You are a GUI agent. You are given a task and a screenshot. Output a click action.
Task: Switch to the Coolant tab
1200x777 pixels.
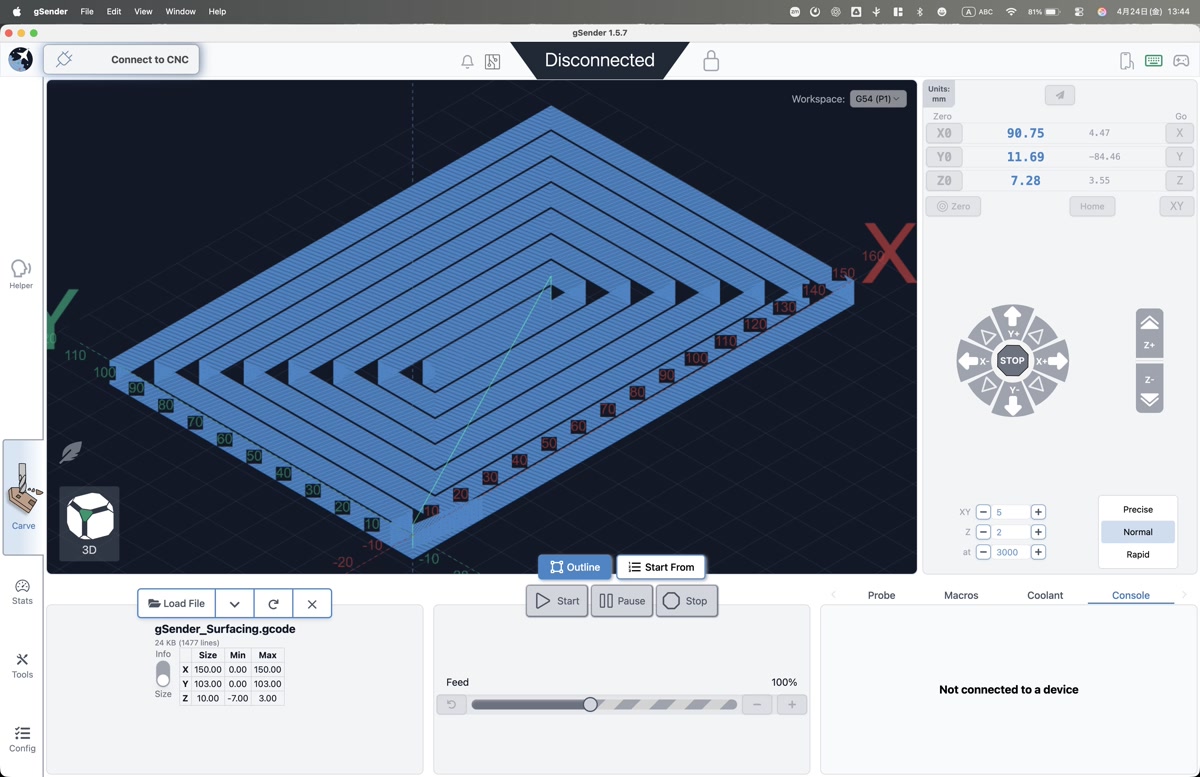click(1045, 595)
